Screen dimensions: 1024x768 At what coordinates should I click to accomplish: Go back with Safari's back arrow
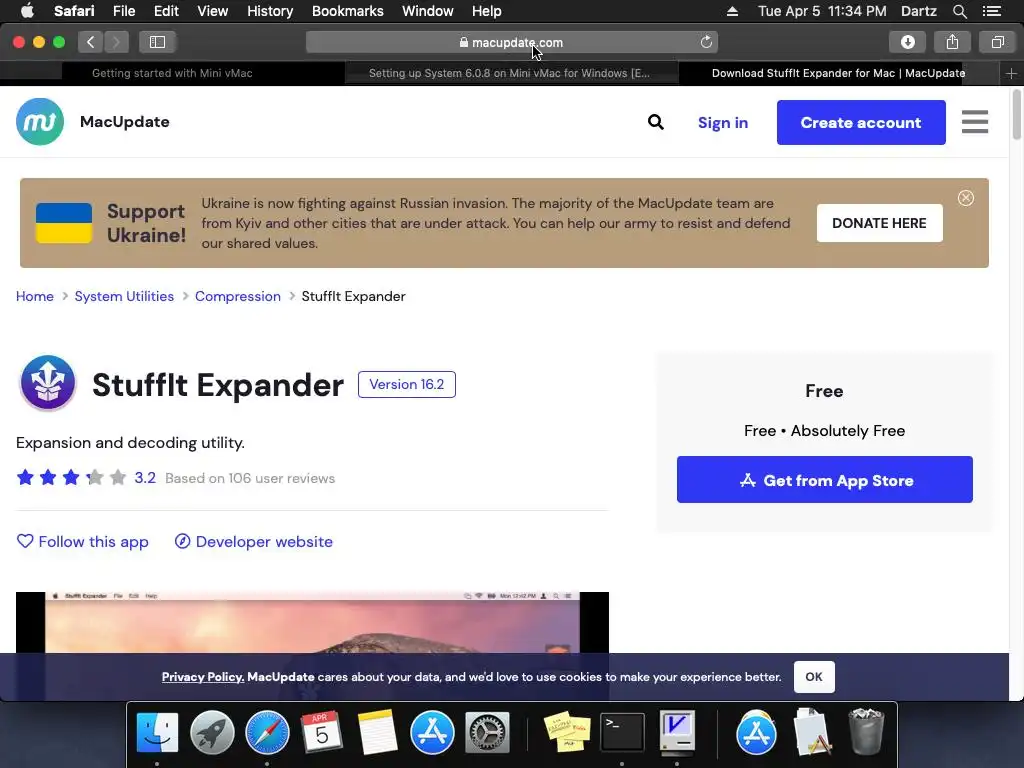[91, 42]
